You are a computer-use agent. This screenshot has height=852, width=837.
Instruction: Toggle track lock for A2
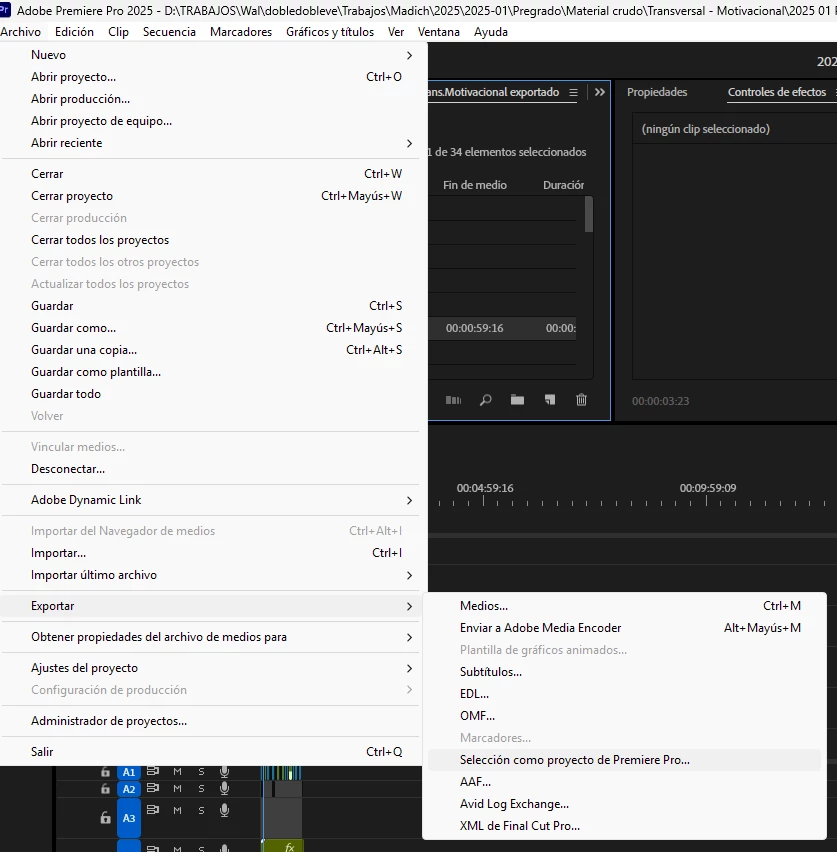tap(105, 788)
